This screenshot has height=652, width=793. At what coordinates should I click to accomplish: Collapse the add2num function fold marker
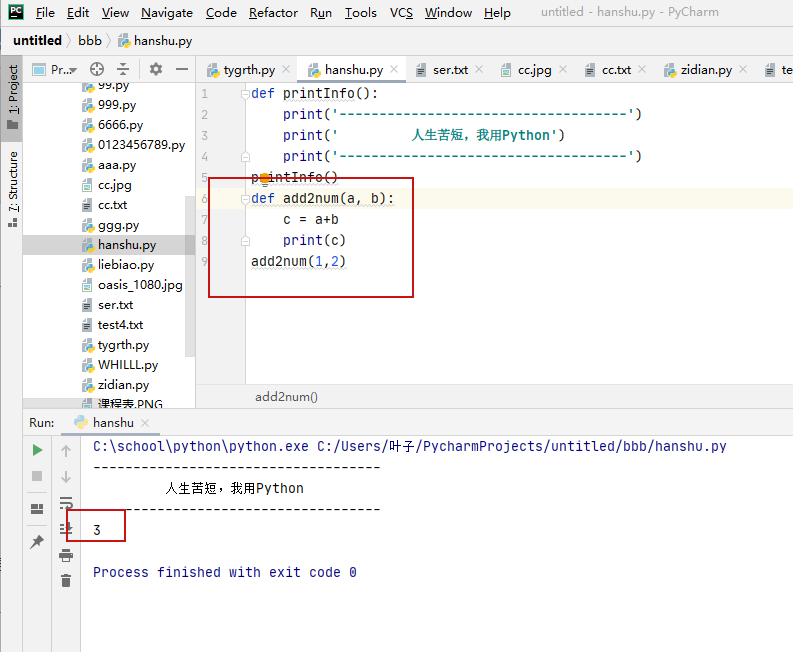pyautogui.click(x=245, y=199)
